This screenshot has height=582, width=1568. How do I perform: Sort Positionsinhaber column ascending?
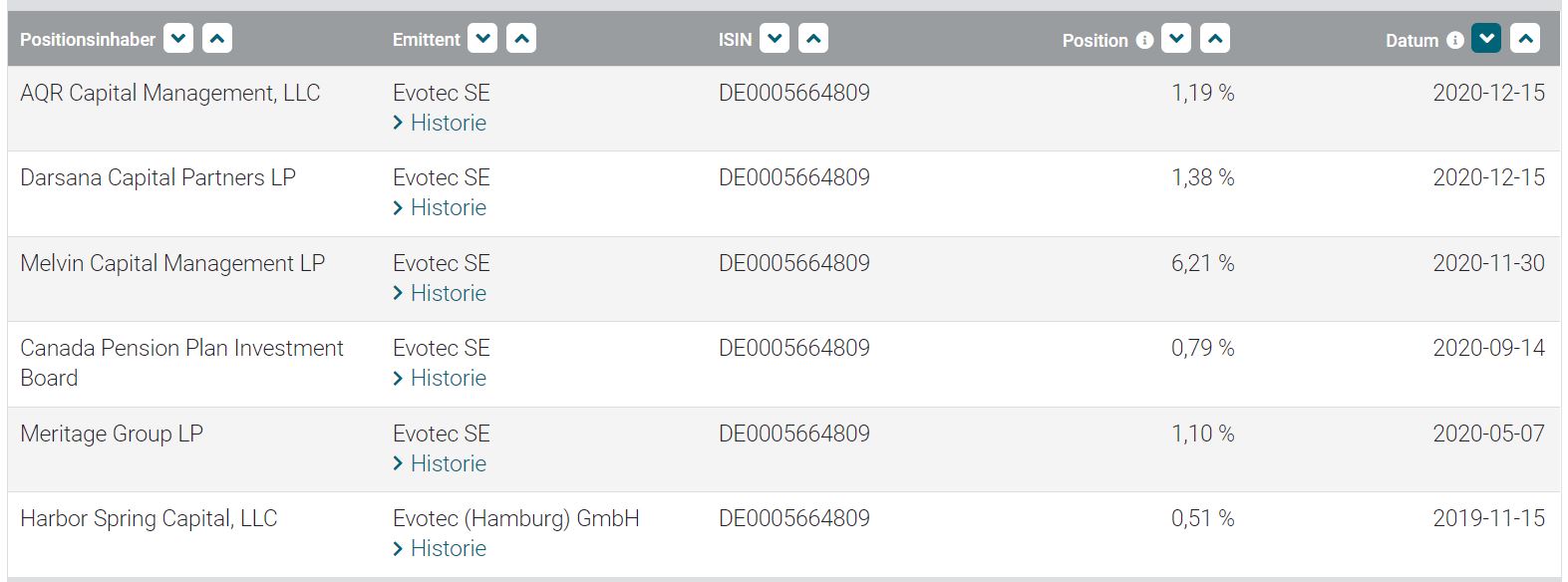(x=216, y=39)
